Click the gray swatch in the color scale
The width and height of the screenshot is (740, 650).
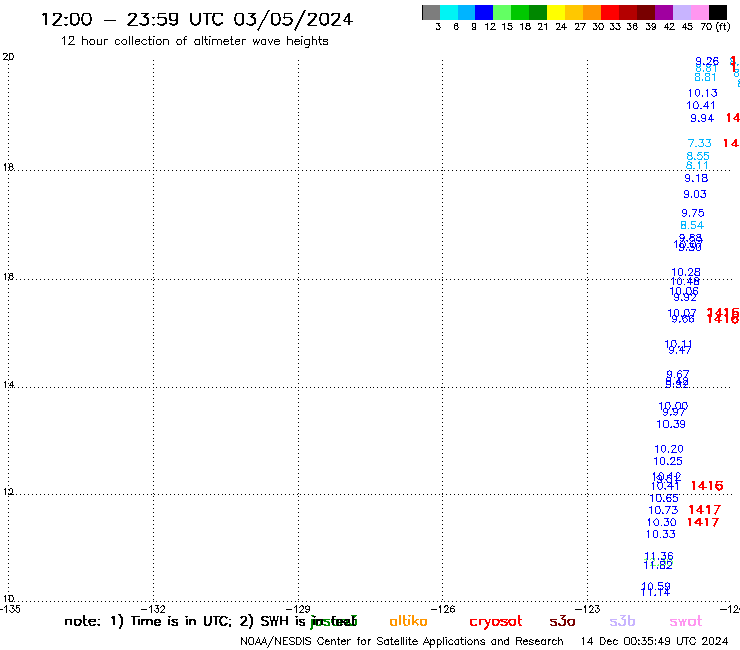[431, 12]
